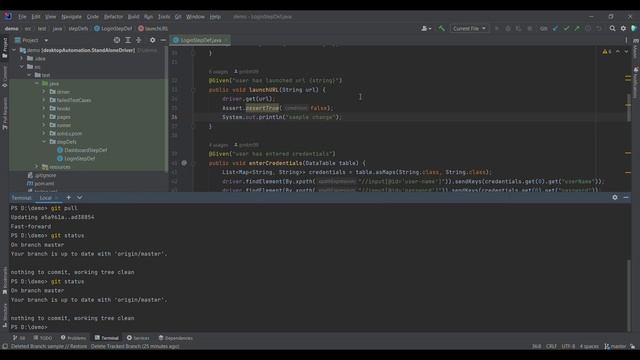Click the Git update project arrow icon
This screenshot has width=640, height=360.
pyautogui.click(x=555, y=29)
